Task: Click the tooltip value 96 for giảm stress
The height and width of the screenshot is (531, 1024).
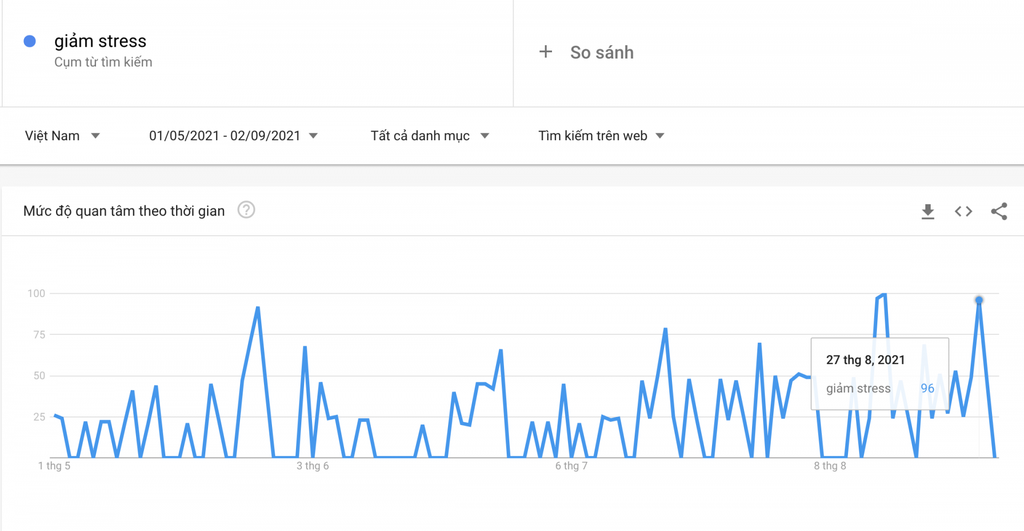Action: (x=927, y=389)
